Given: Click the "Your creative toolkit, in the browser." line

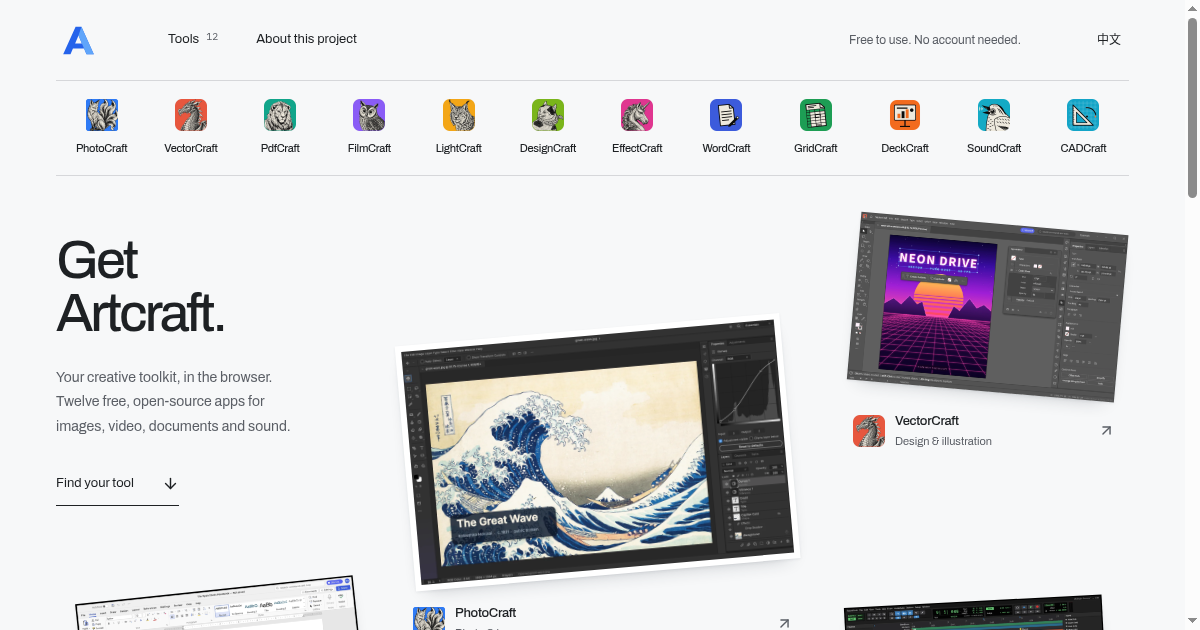Looking at the screenshot, I should tap(164, 377).
